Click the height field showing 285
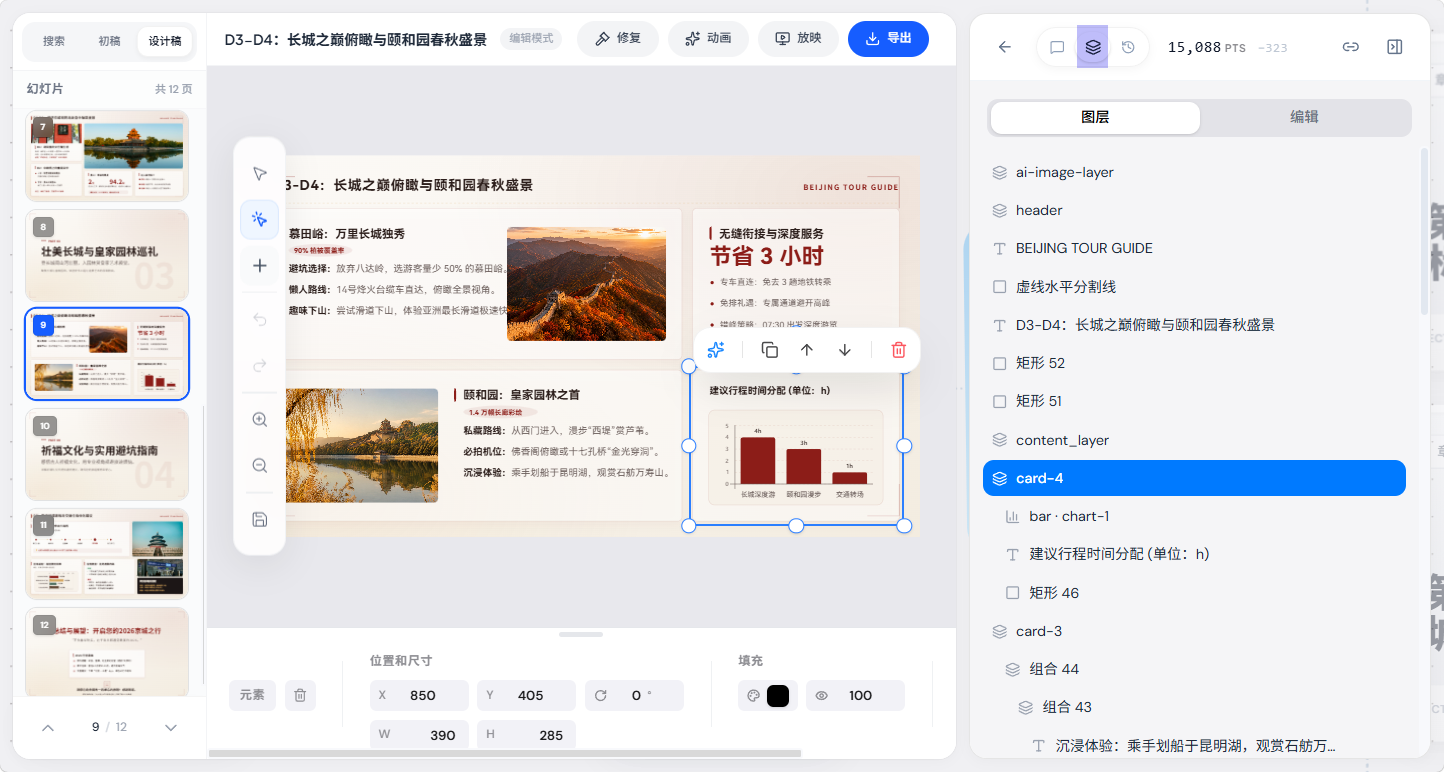The width and height of the screenshot is (1444, 772). point(527,735)
